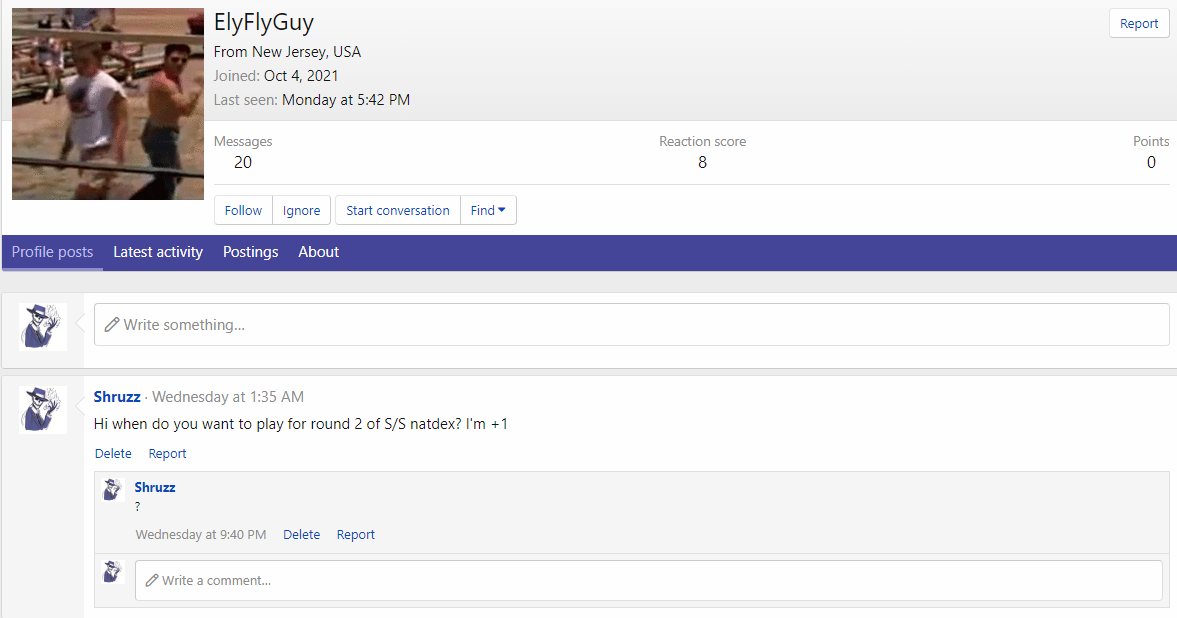Start a conversation with ElyFlyGuy
Viewport: 1177px width, 618px height.
click(398, 210)
